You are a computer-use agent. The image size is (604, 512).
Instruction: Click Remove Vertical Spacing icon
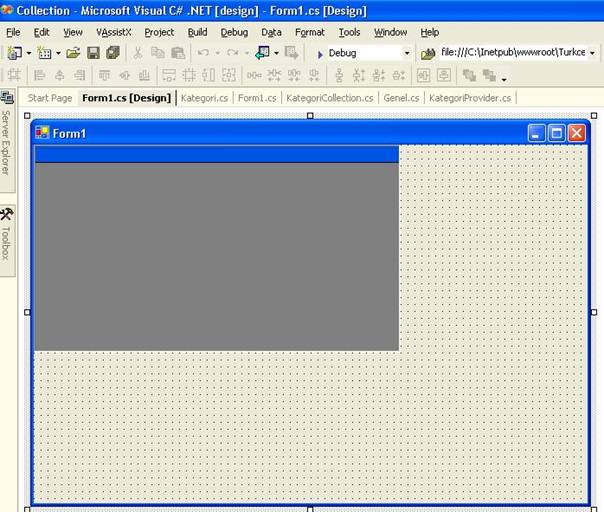click(399, 75)
